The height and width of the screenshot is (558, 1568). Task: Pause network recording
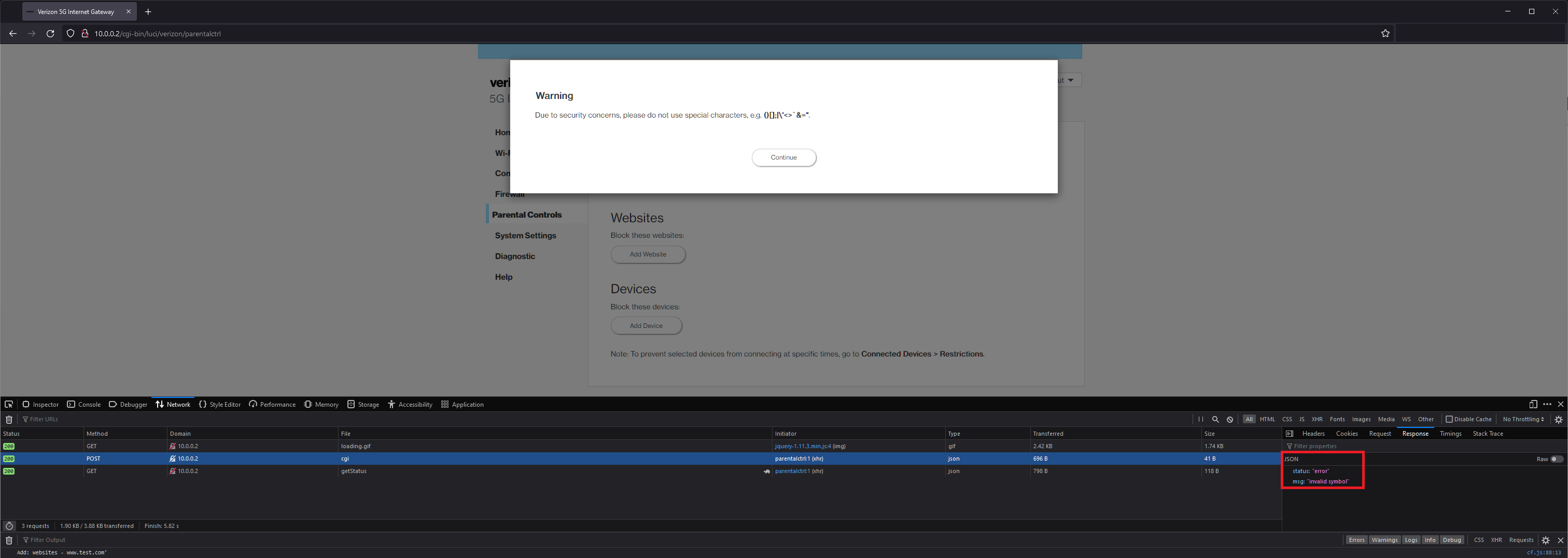pos(1200,419)
